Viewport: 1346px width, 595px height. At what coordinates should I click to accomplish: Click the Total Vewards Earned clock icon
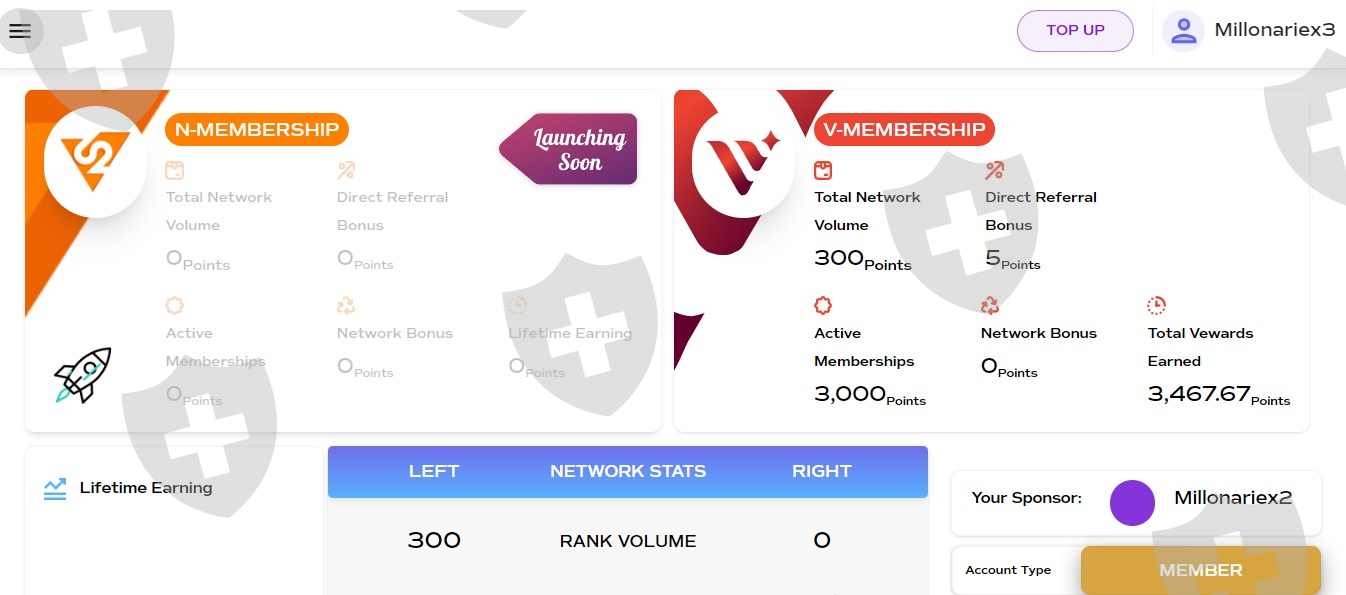coord(1157,305)
